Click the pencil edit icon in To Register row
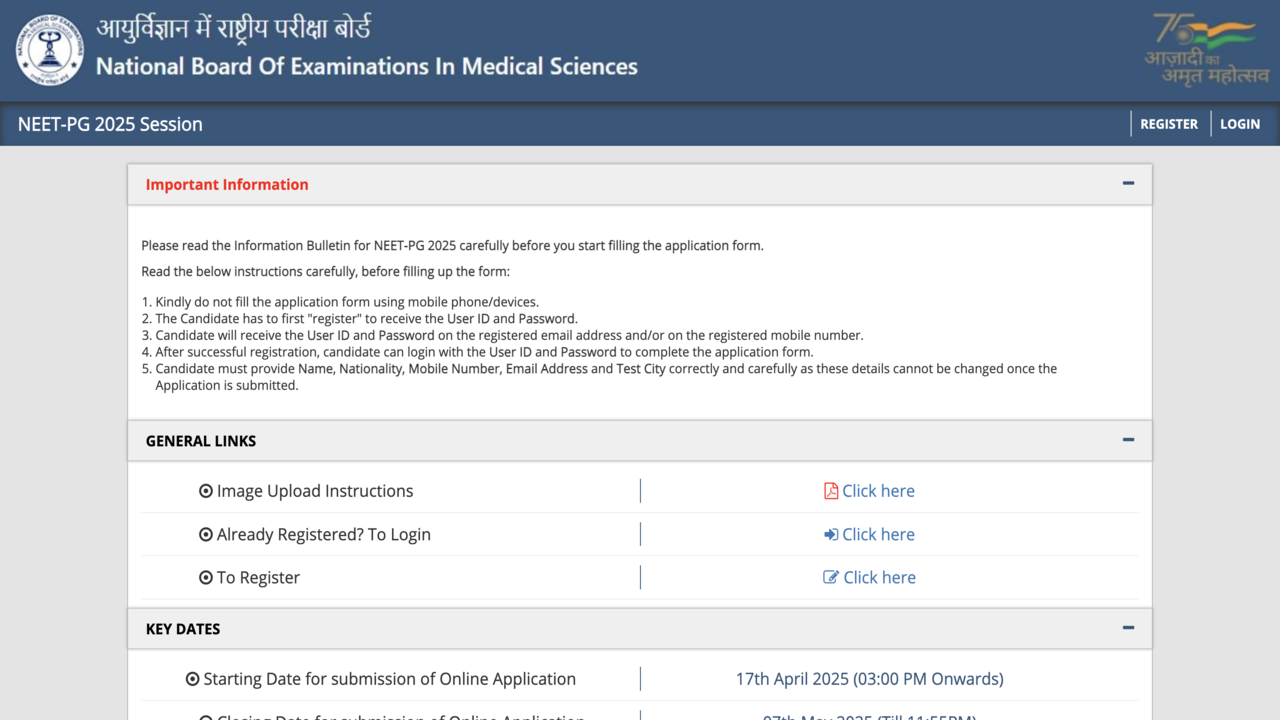The width and height of the screenshot is (1280, 720). pyautogui.click(x=830, y=578)
